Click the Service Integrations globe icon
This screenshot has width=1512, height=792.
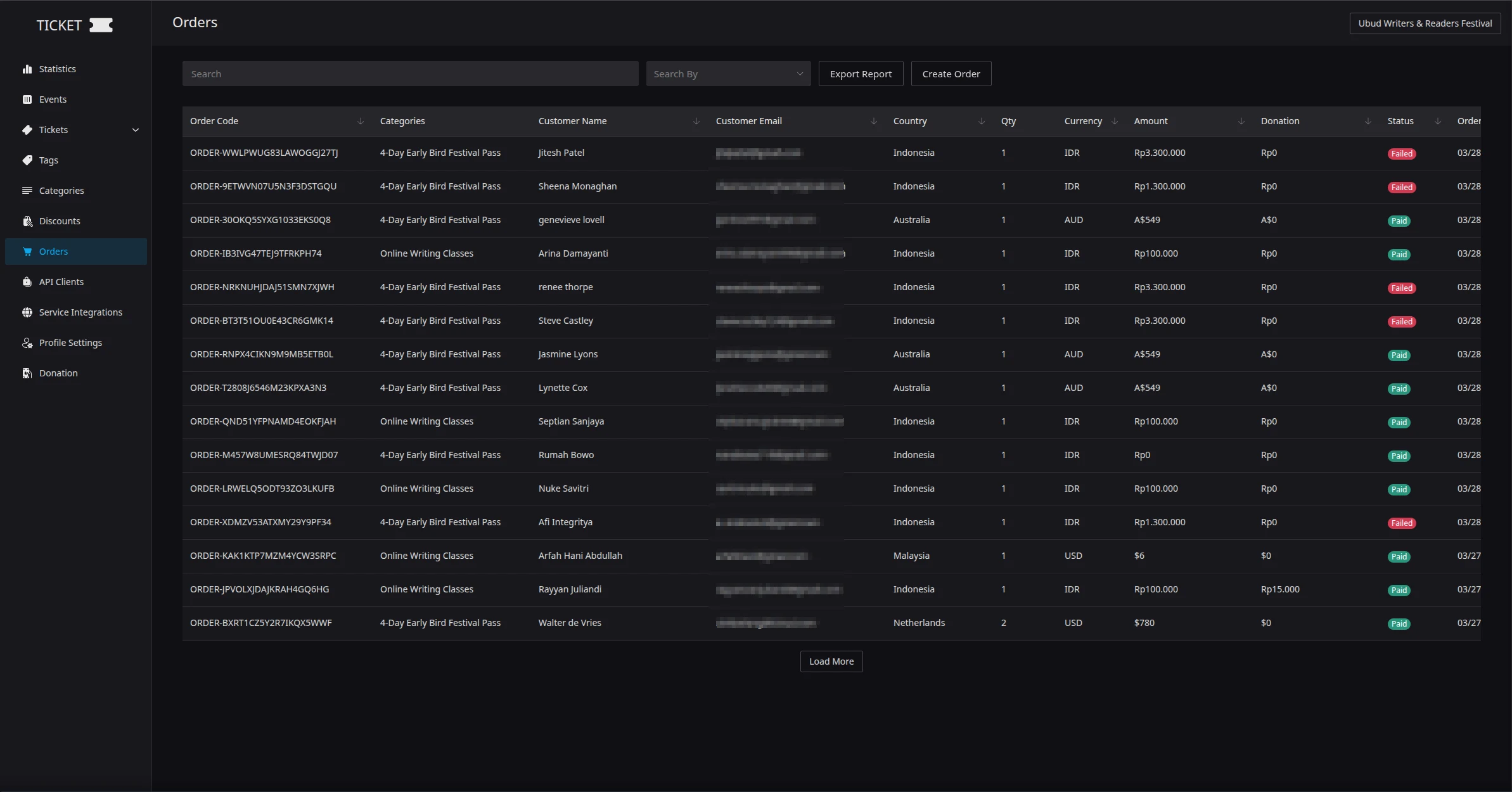[x=27, y=312]
